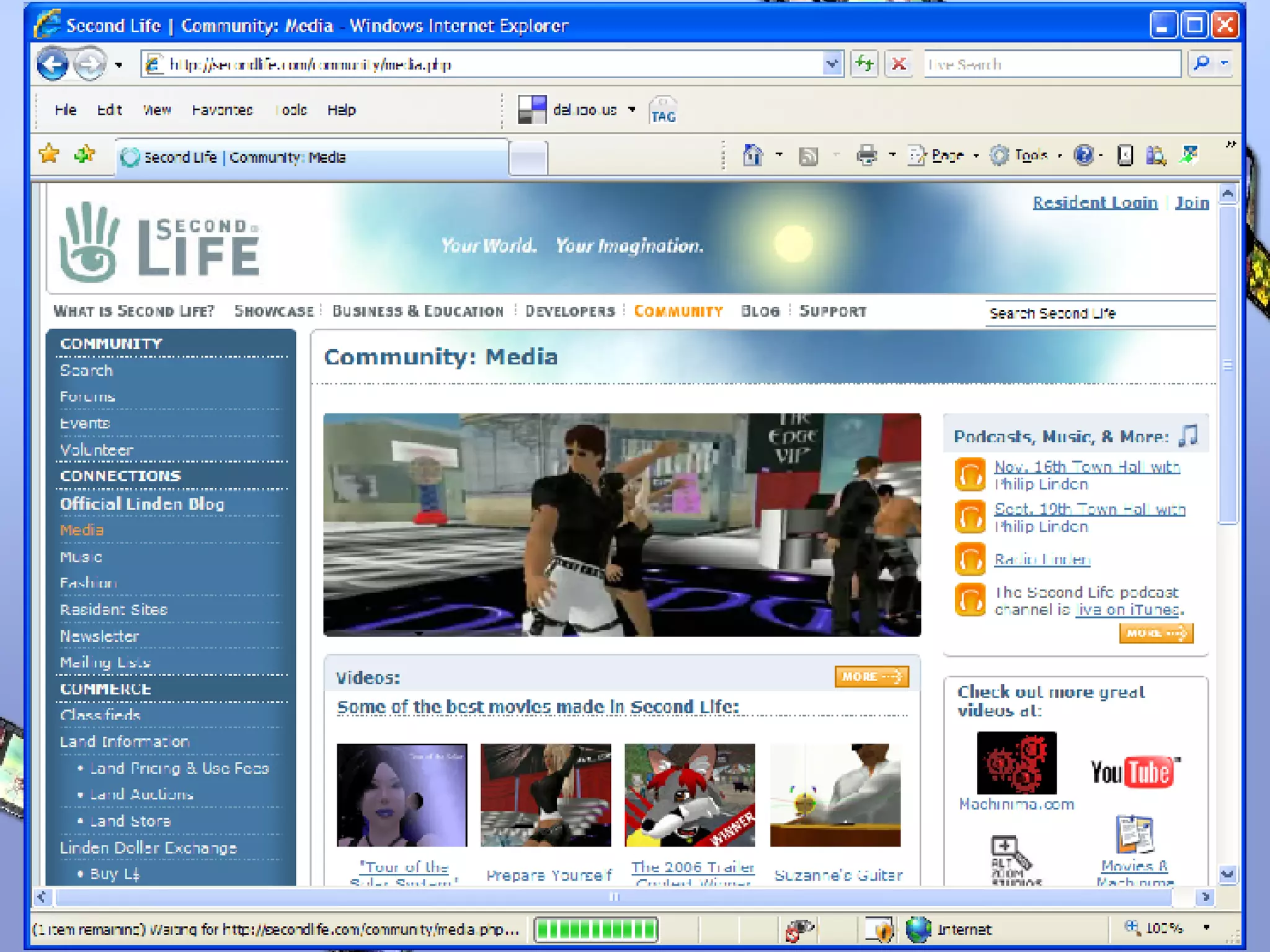Open the Suzanne's Guitar video thumbnail
This screenshot has width=1270, height=952.
tap(835, 795)
